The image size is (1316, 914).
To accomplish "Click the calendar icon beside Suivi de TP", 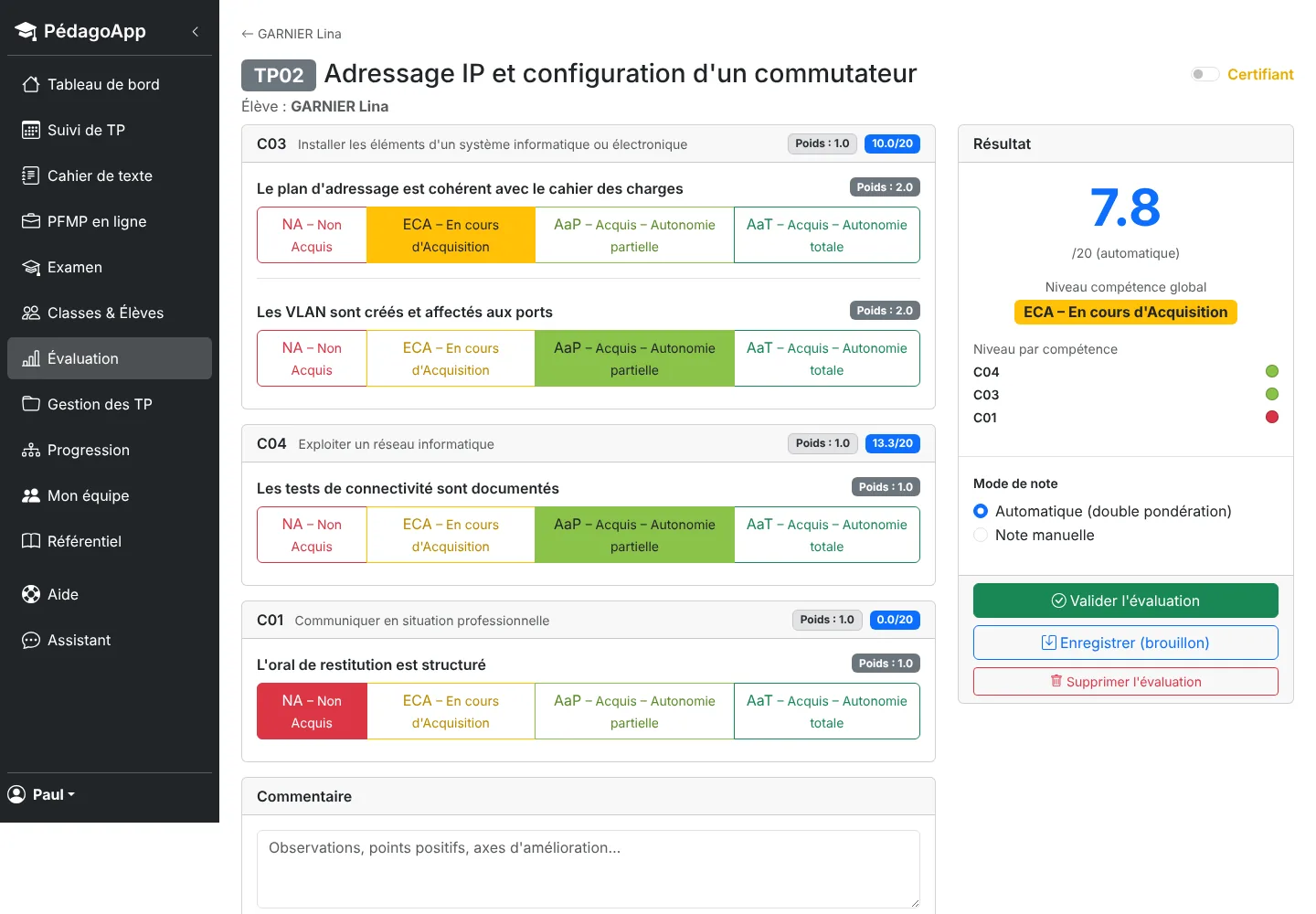I will coord(31,130).
